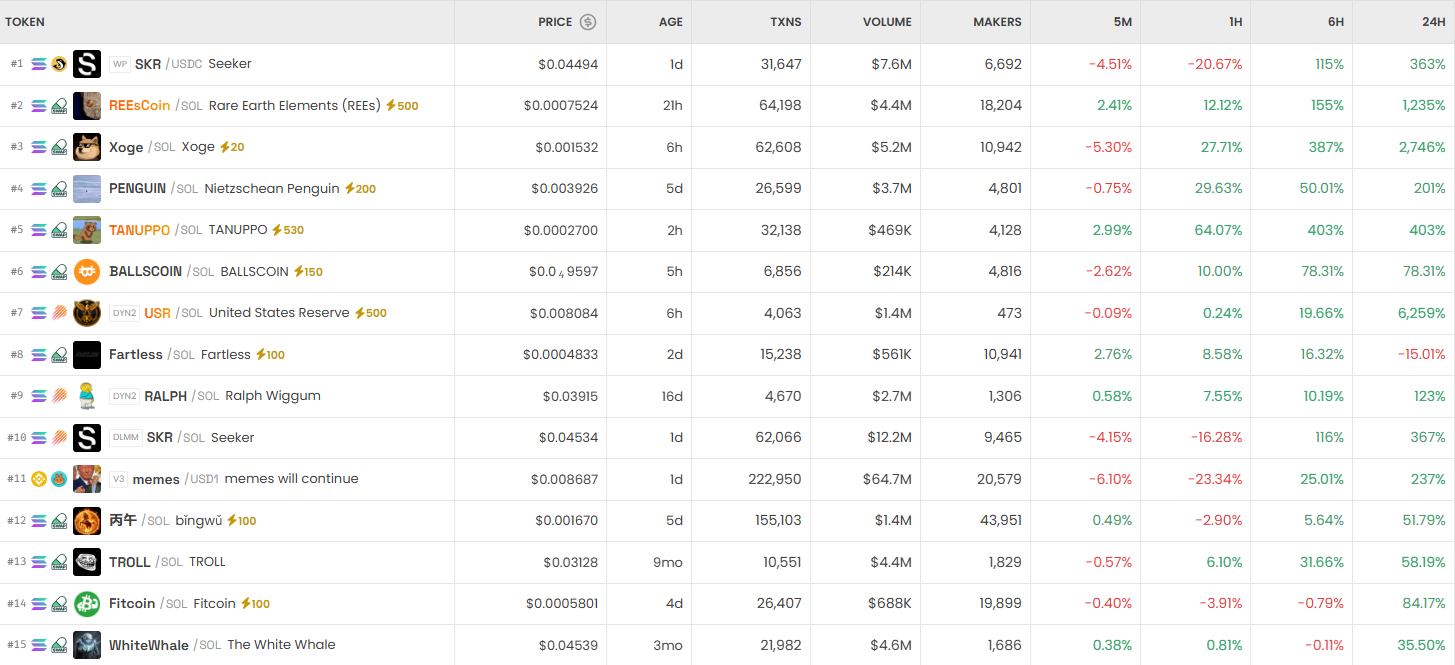1455x665 pixels.
Task: Click PancakeSwap DEX icon on memes row
Action: tap(59, 479)
